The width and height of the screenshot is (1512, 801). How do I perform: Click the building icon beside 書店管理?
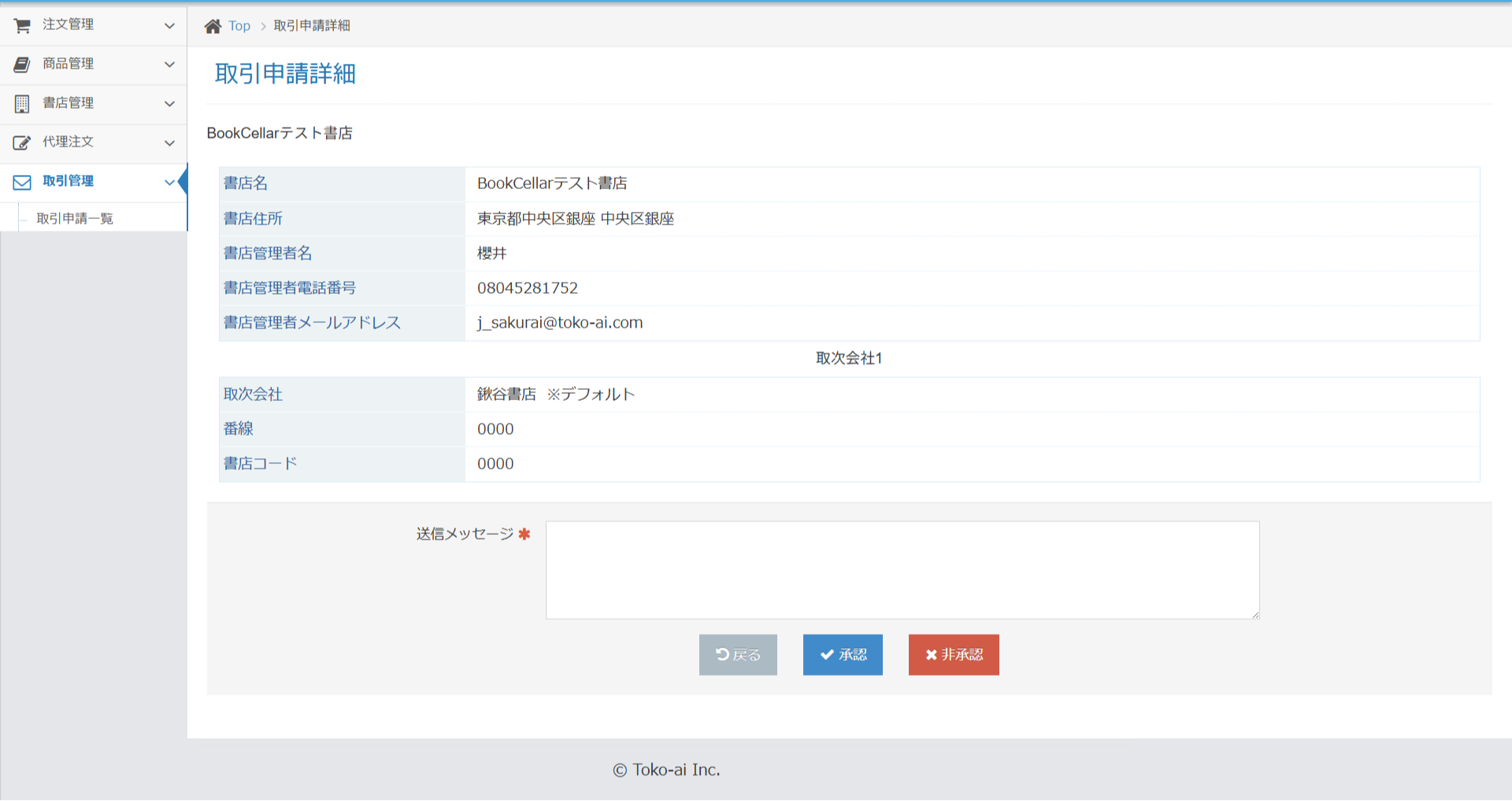point(20,103)
